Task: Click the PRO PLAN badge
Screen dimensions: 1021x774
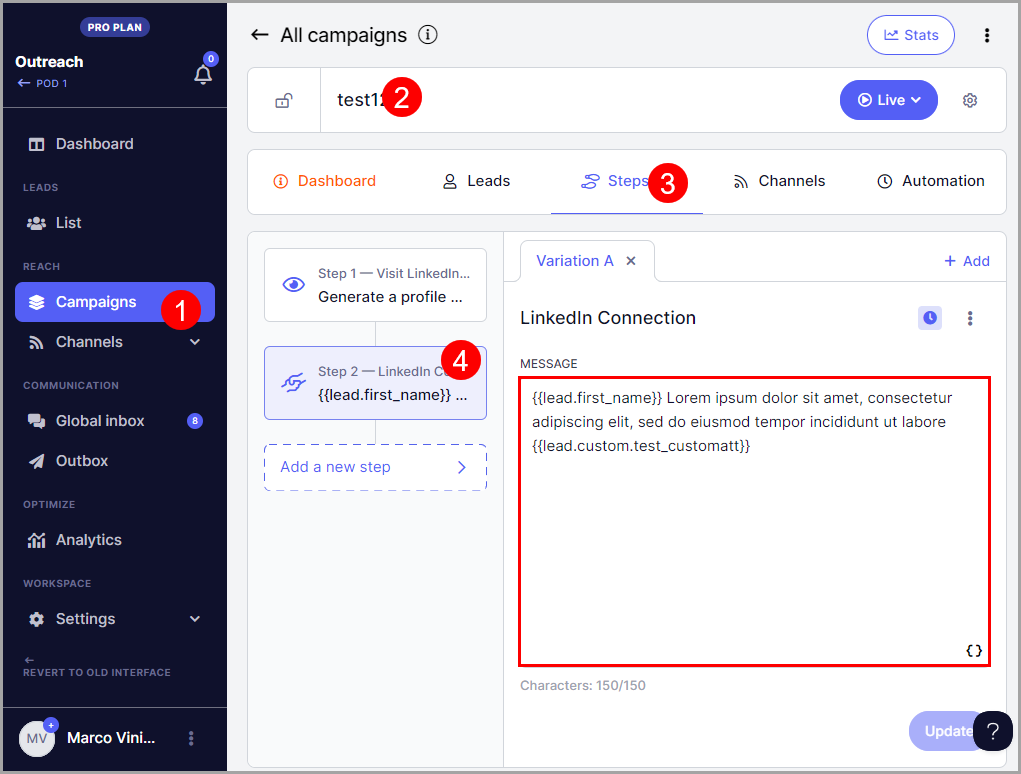Action: [115, 27]
